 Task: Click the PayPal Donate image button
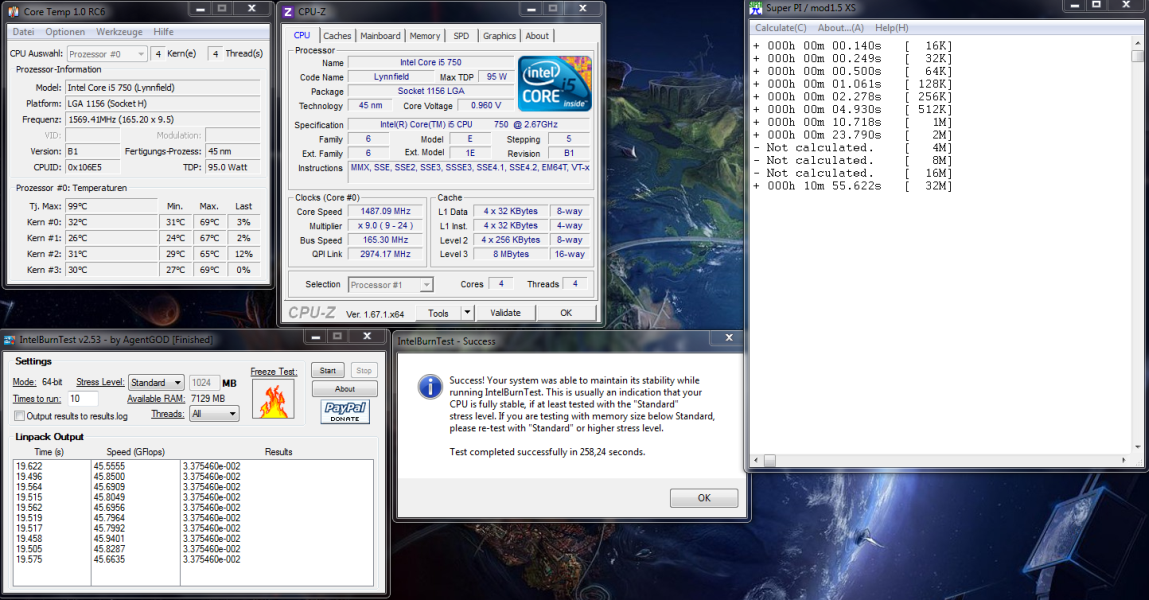[x=345, y=411]
